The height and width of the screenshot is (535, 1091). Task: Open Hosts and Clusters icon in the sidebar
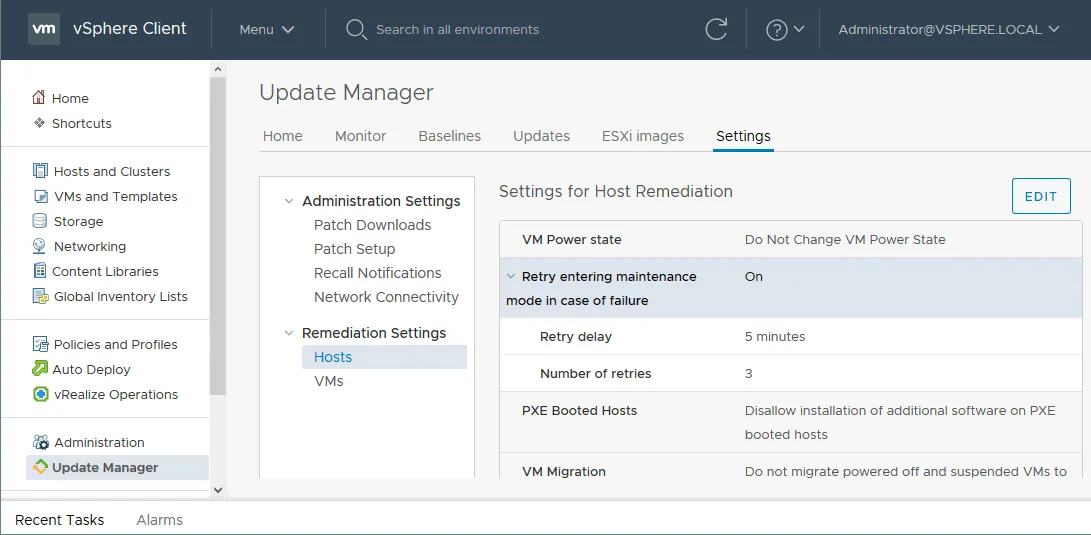(x=40, y=171)
